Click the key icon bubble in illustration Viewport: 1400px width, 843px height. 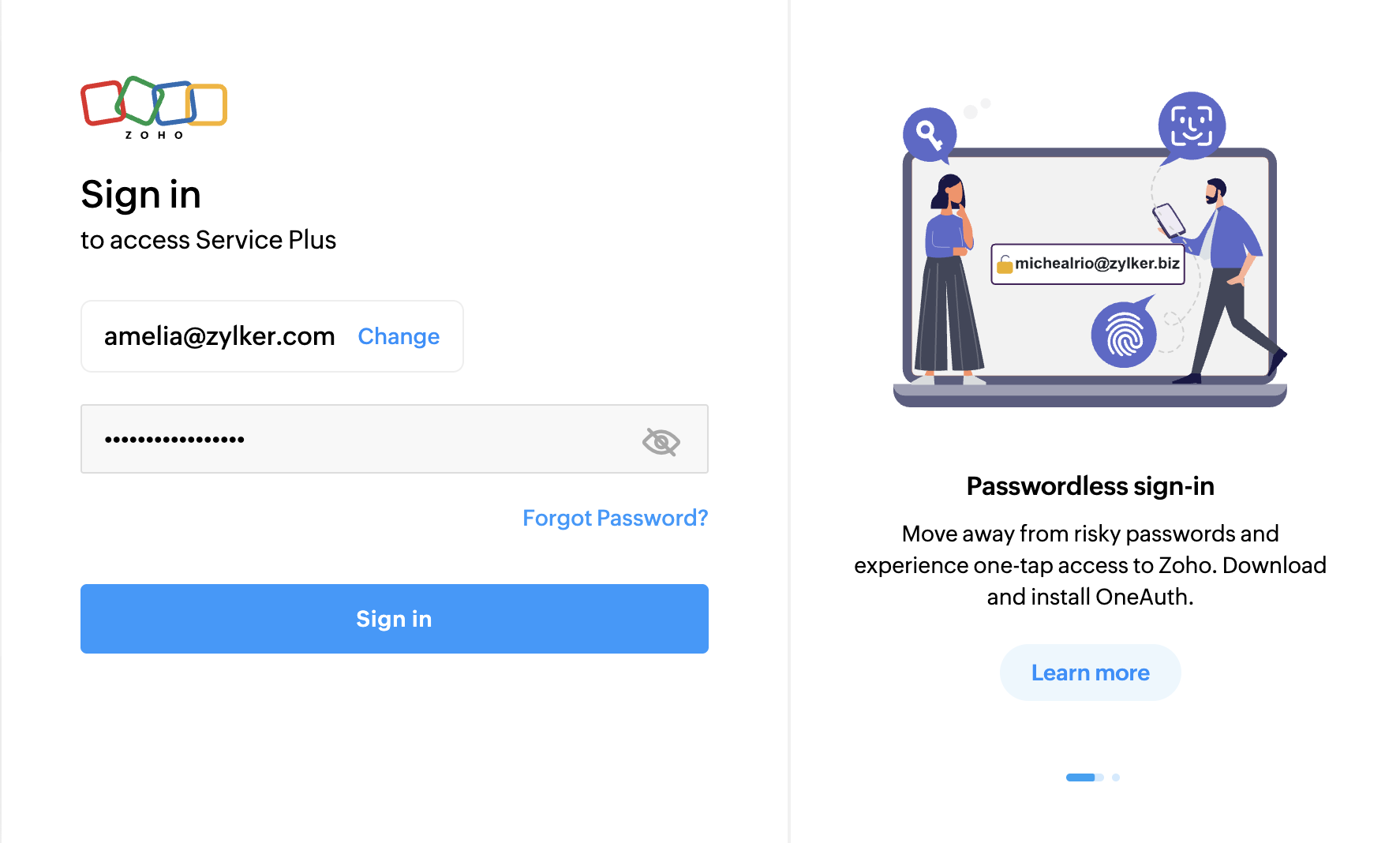929,133
